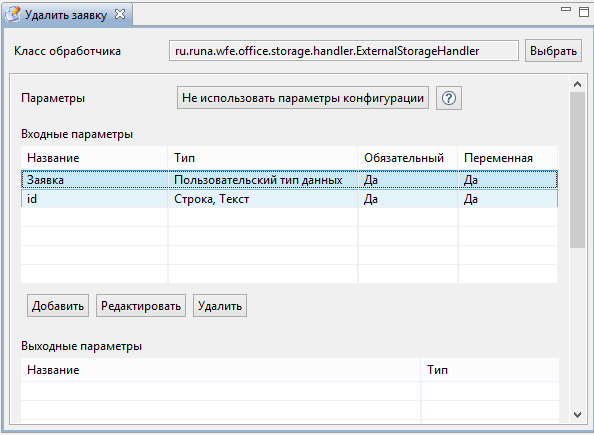Select the Заявка parameter row
The width and height of the screenshot is (594, 435).
click(289, 180)
